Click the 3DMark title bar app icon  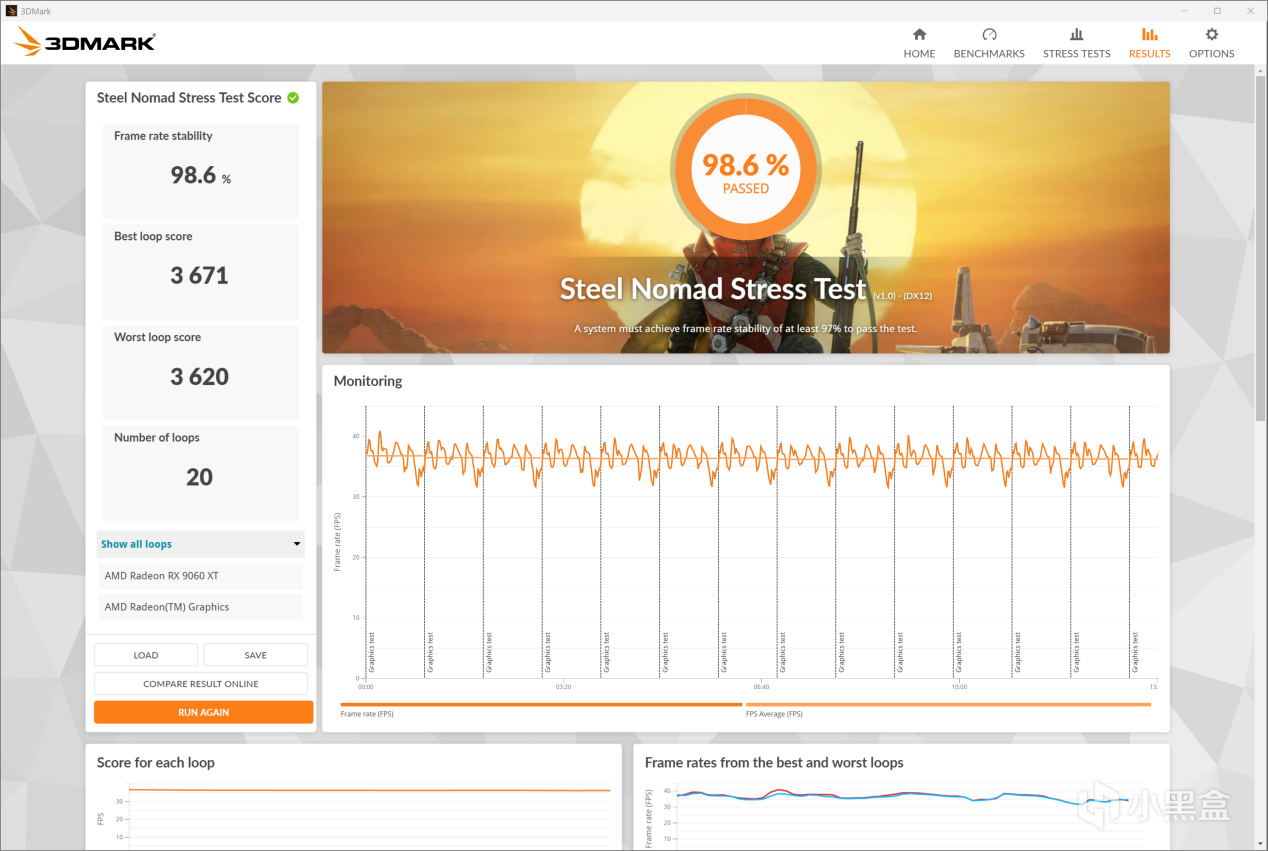pyautogui.click(x=10, y=10)
